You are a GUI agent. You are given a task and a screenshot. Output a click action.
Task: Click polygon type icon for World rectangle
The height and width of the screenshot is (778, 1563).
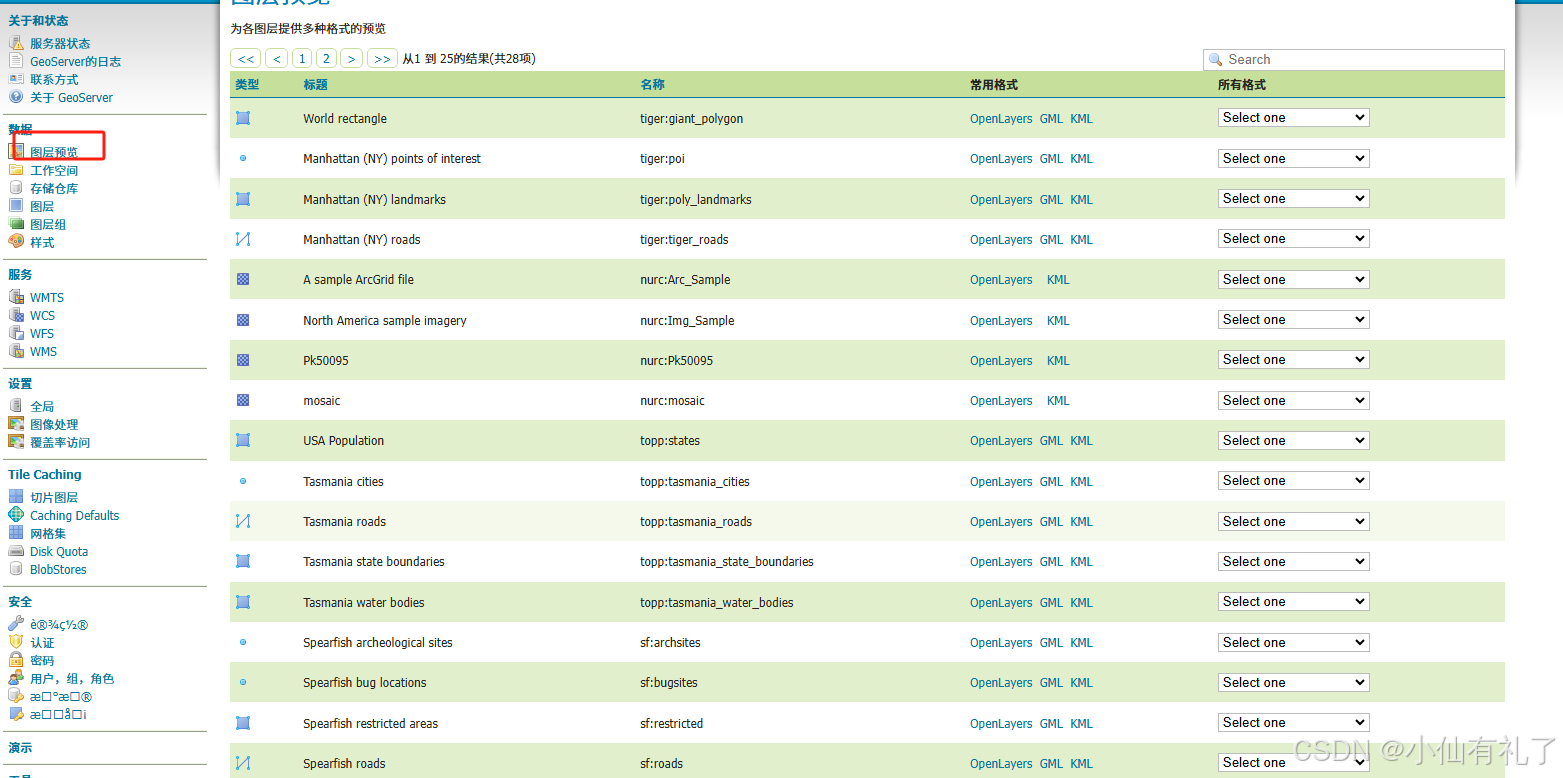coord(243,118)
